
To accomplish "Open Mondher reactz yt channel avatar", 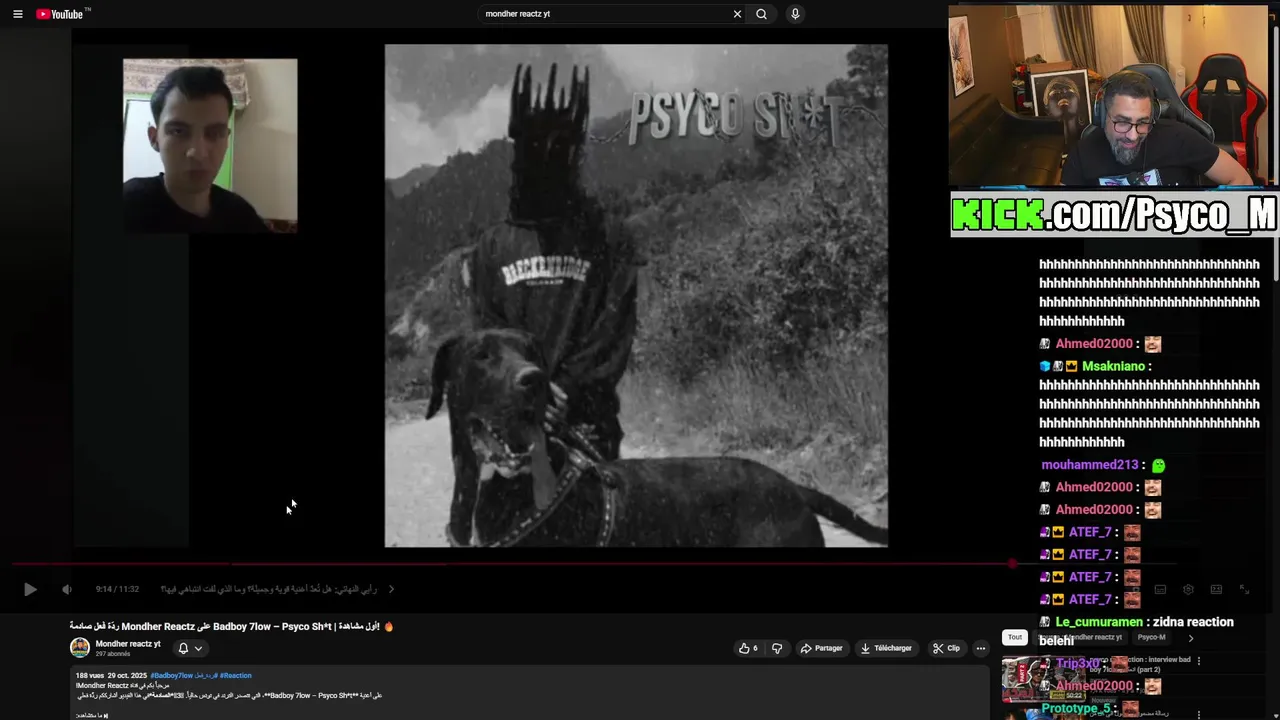I will [79, 648].
